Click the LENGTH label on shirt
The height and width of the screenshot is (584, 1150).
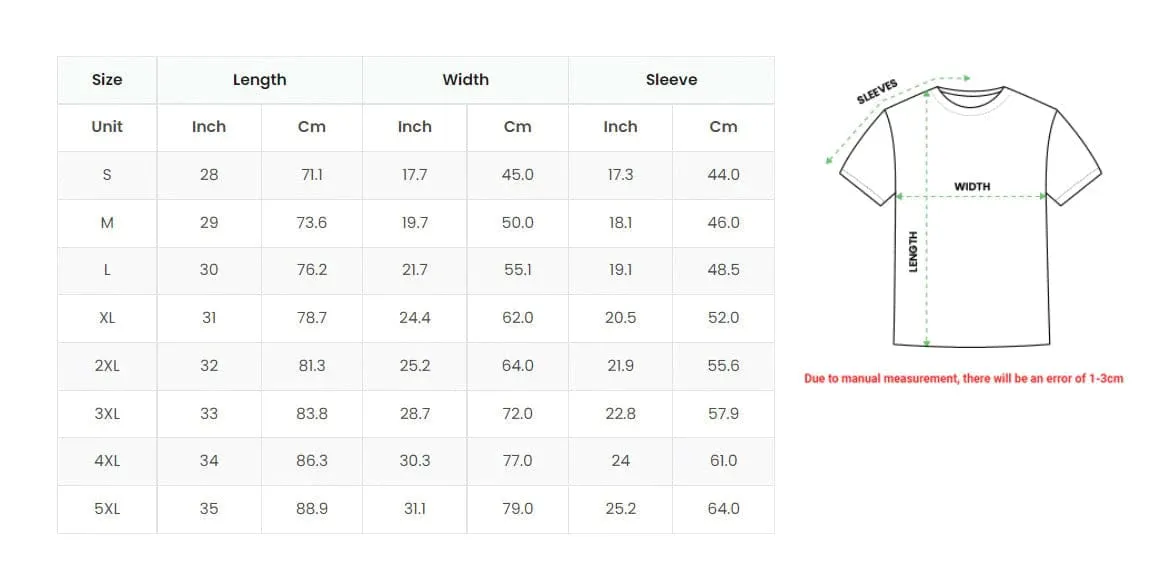913,252
